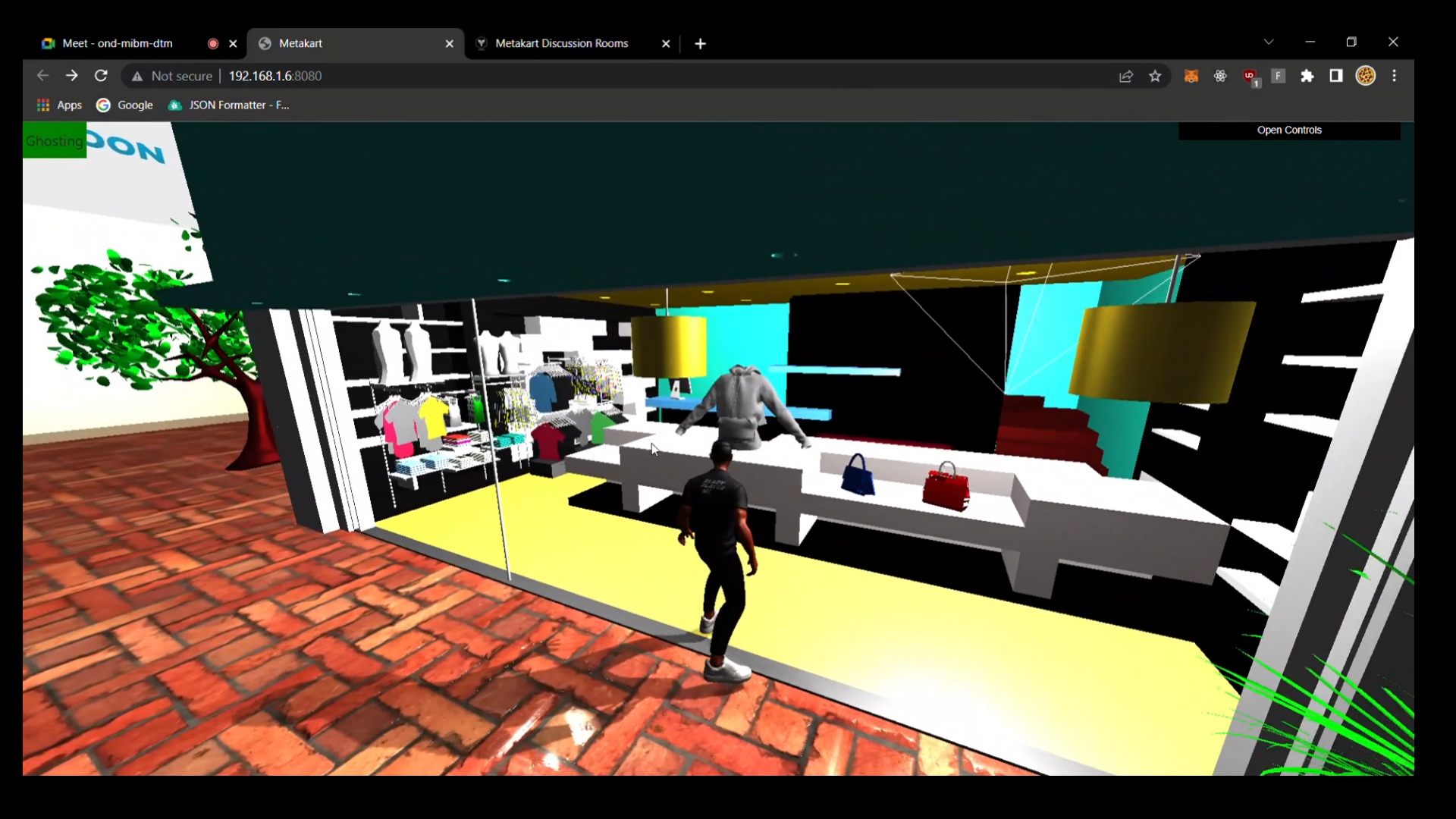Open the Google bookmark
The height and width of the screenshot is (819, 1456).
125,105
